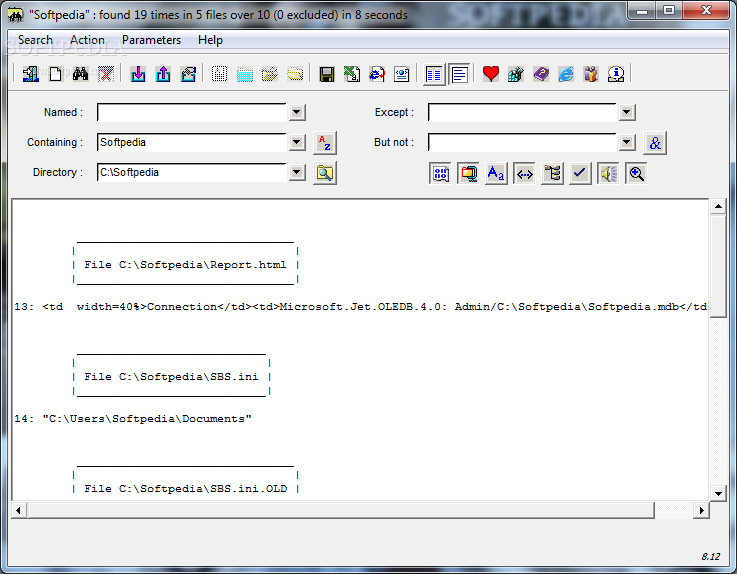The width and height of the screenshot is (737, 574).
Task: Click into the But not input field
Action: coord(522,142)
